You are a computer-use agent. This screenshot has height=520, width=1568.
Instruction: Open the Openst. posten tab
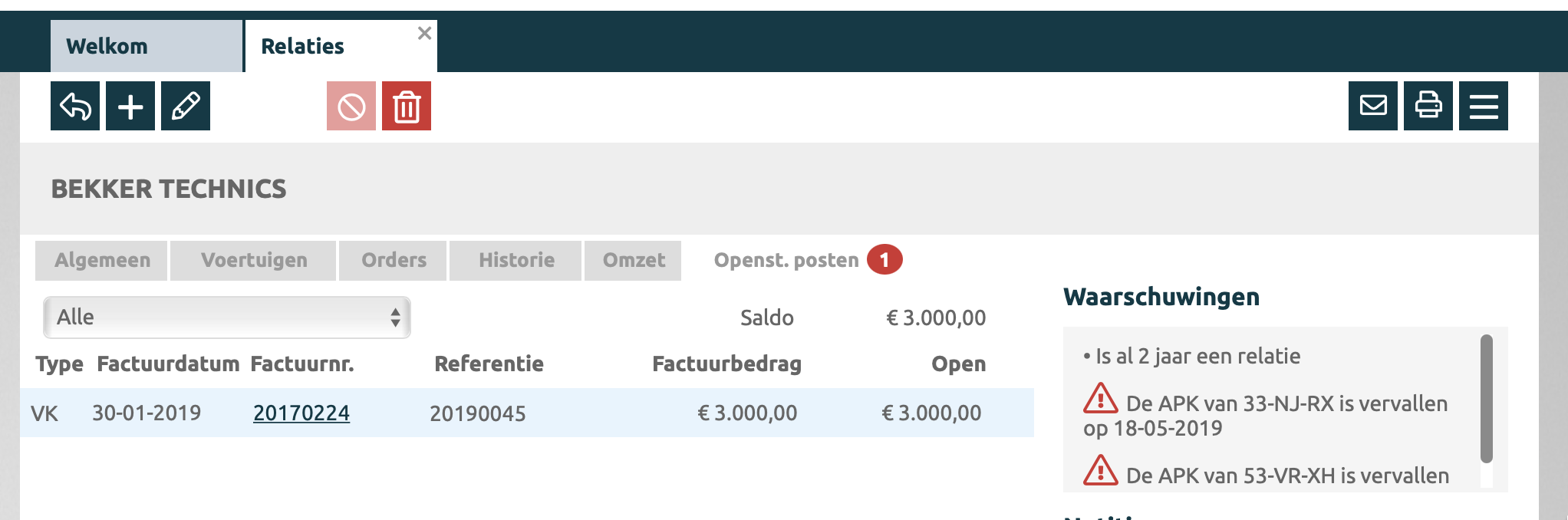786,260
